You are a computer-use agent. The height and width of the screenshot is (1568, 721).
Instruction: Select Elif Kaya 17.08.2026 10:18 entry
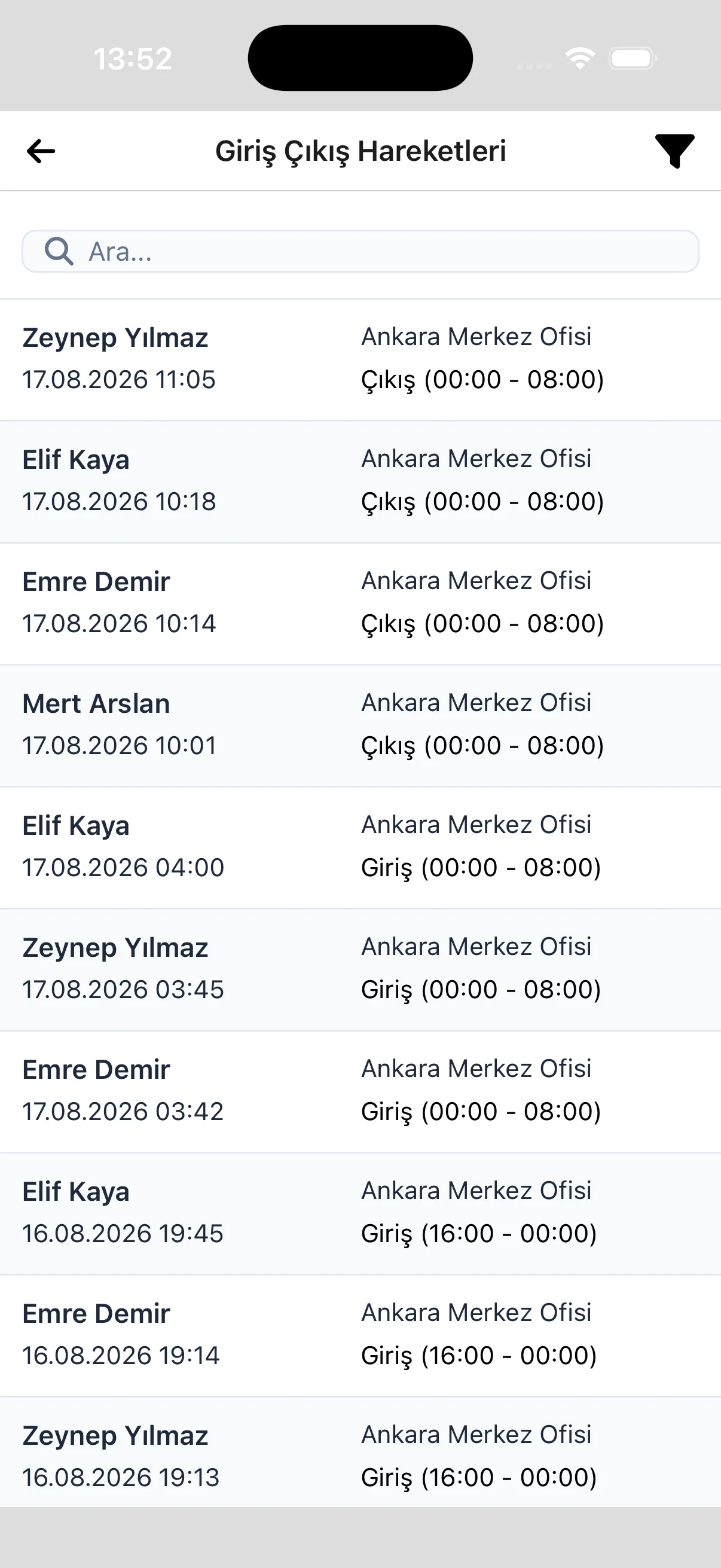pyautogui.click(x=360, y=481)
